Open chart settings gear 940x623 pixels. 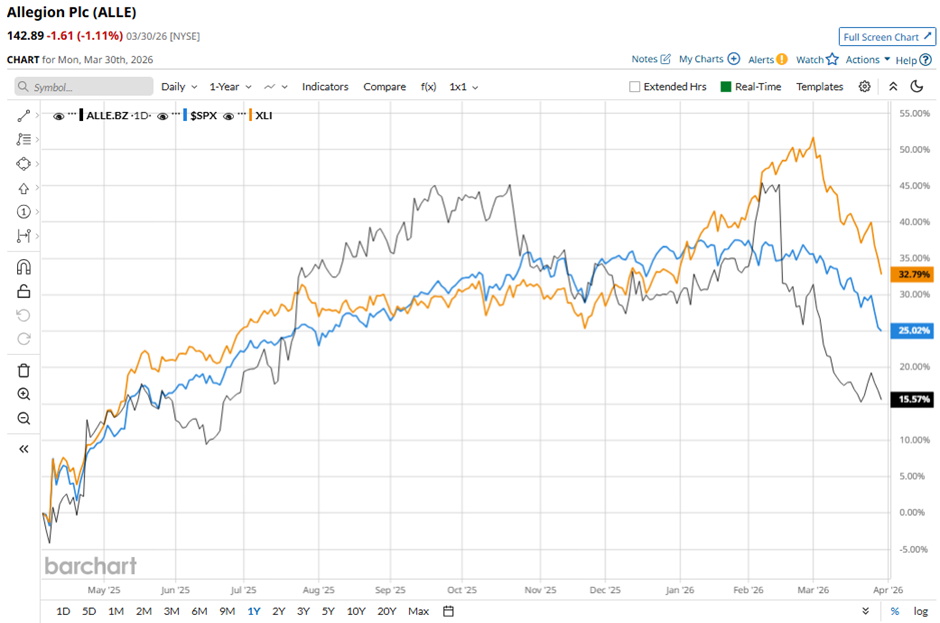(864, 86)
